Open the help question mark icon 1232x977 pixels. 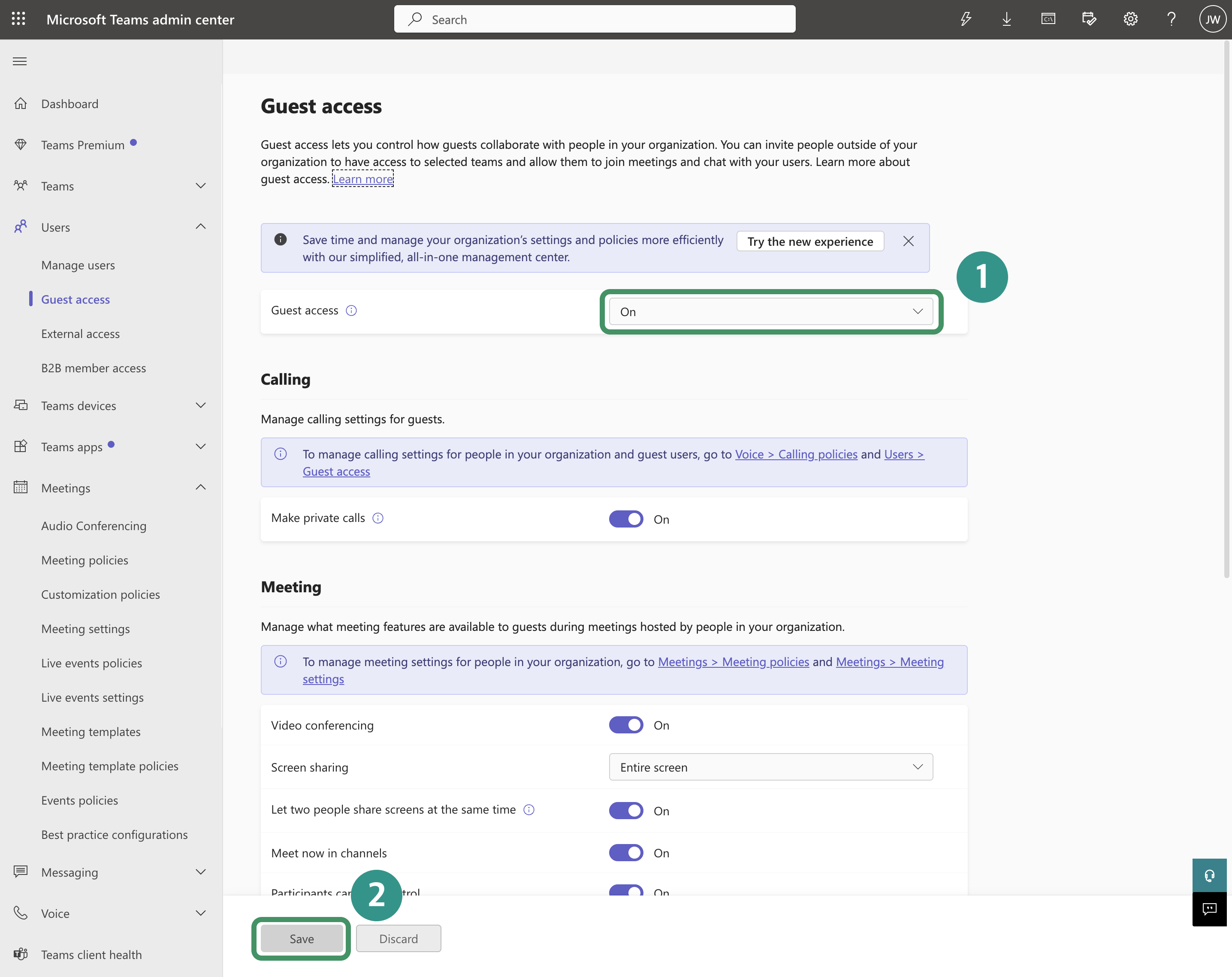click(x=1172, y=19)
